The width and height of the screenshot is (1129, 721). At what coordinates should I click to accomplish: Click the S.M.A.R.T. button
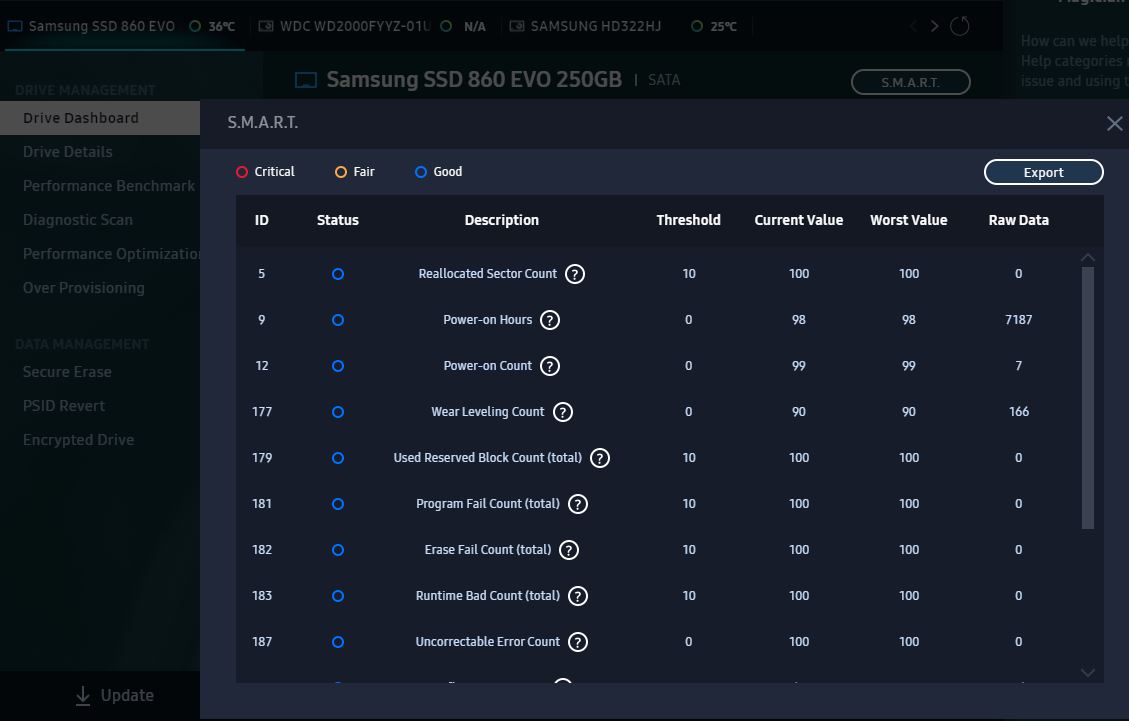pyautogui.click(x=910, y=82)
